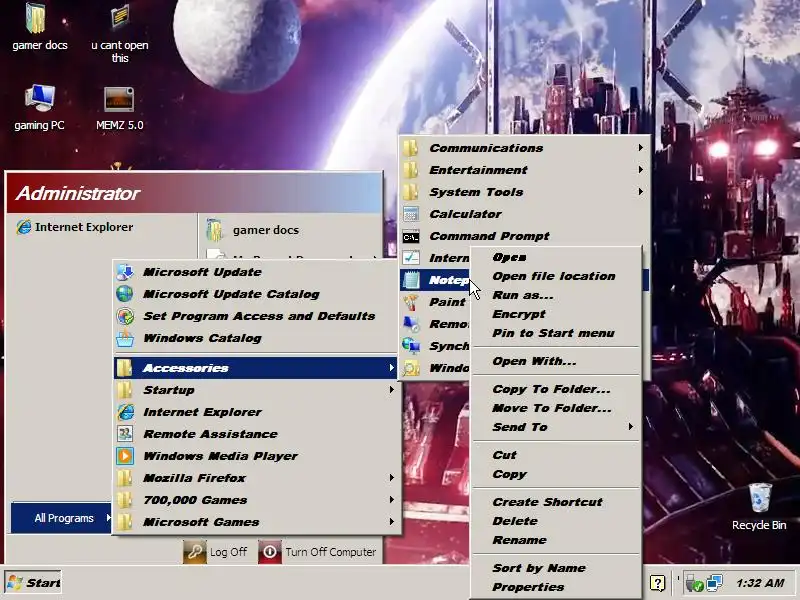Click Log Off text
The width and height of the screenshot is (800, 600).
[228, 552]
